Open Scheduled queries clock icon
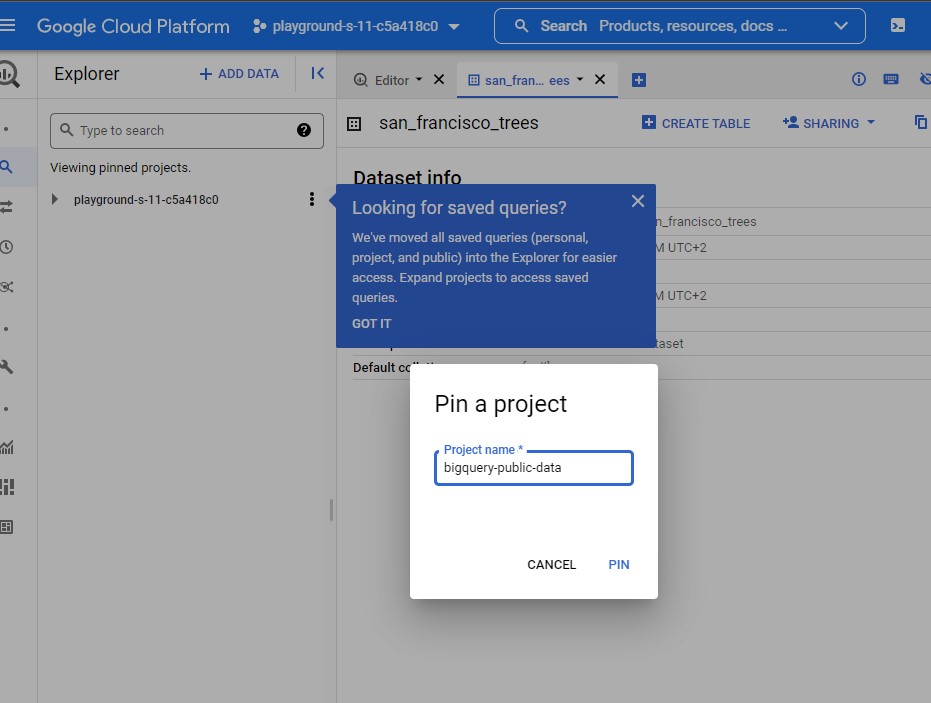This screenshot has width=931, height=703. 7,247
